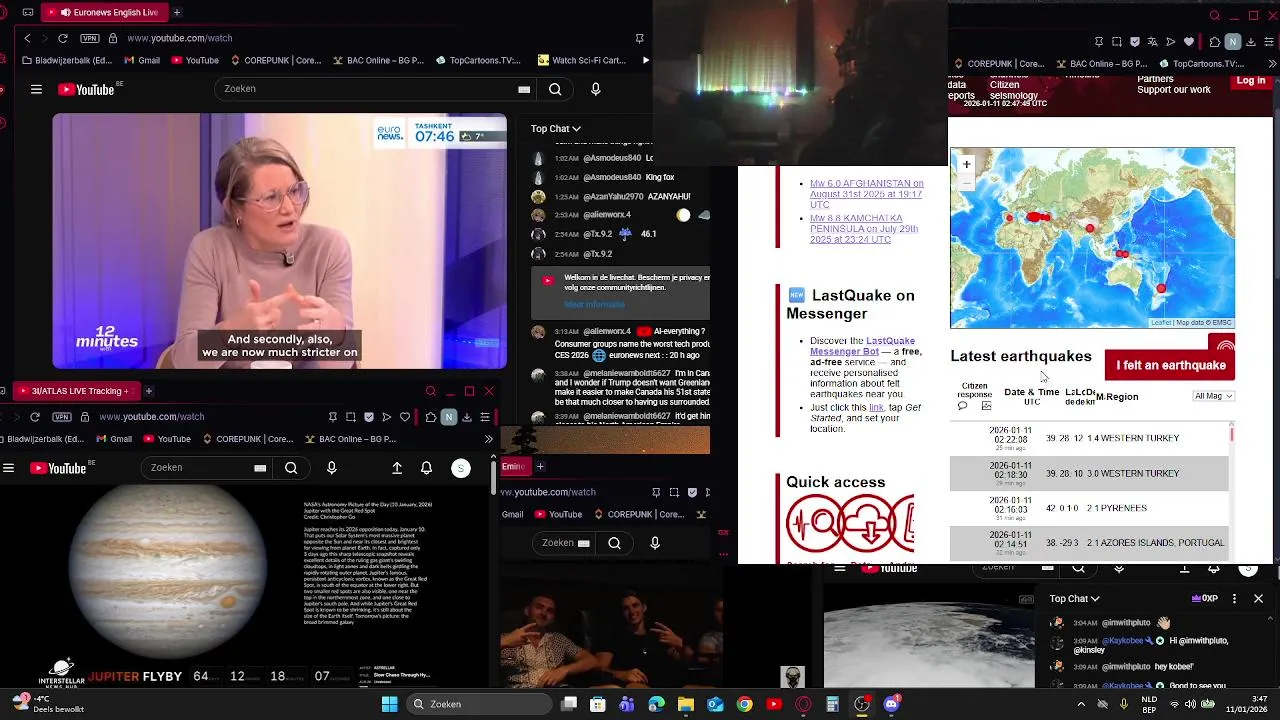
Task: Click the I felt an earthquake button
Action: coord(1170,365)
